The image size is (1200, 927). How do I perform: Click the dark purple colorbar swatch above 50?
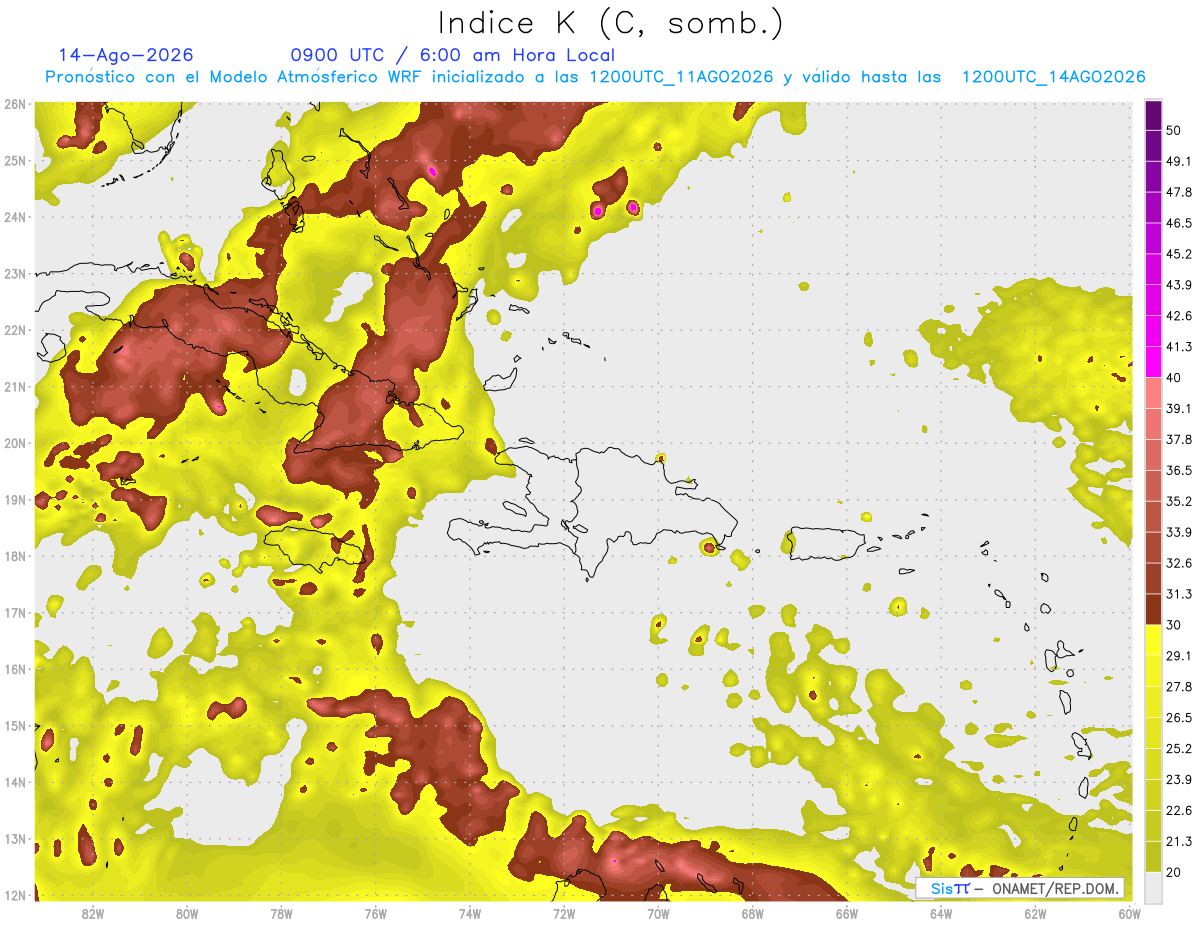(x=1153, y=115)
